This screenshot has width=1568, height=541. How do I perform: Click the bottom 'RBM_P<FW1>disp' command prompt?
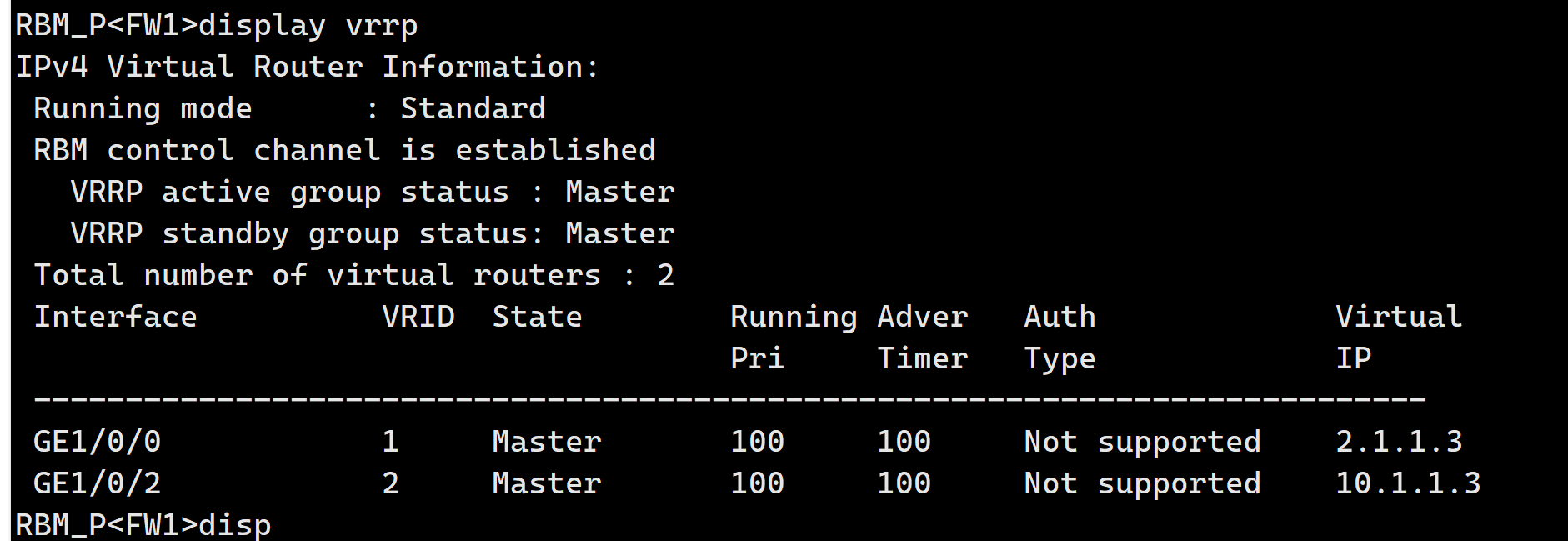click(143, 526)
